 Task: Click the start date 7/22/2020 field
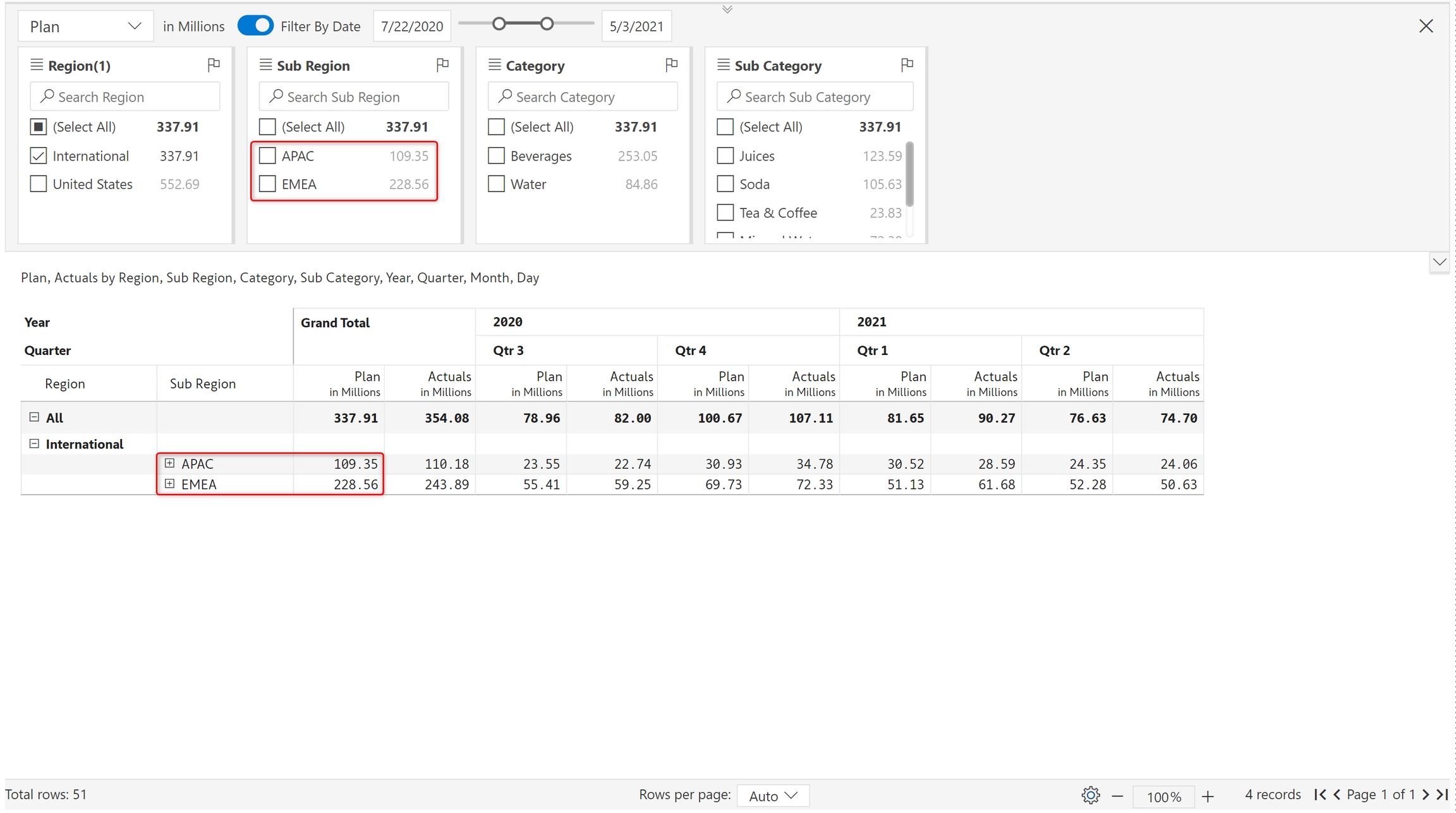click(411, 27)
